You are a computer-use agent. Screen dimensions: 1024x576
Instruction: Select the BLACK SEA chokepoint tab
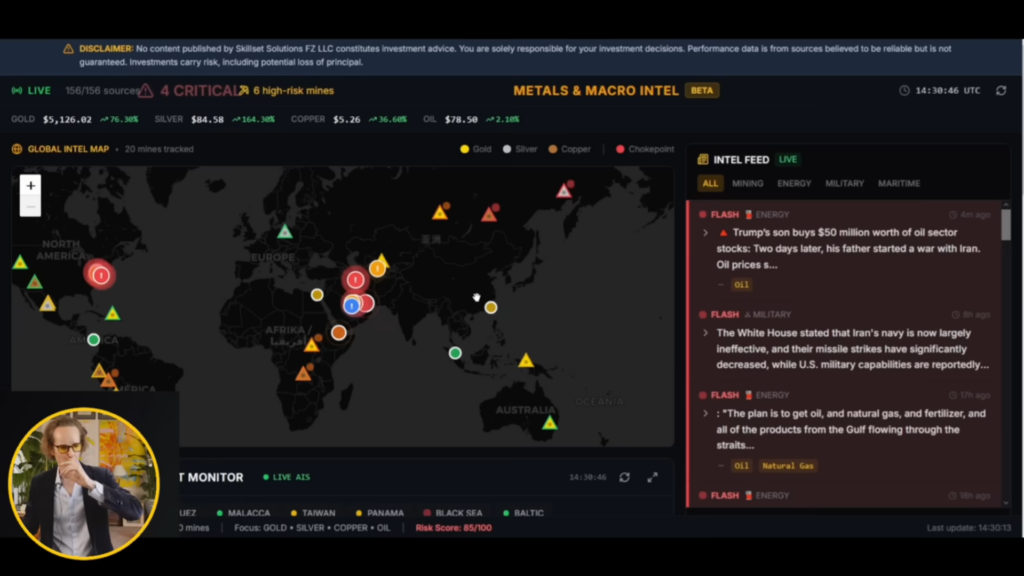[453, 513]
